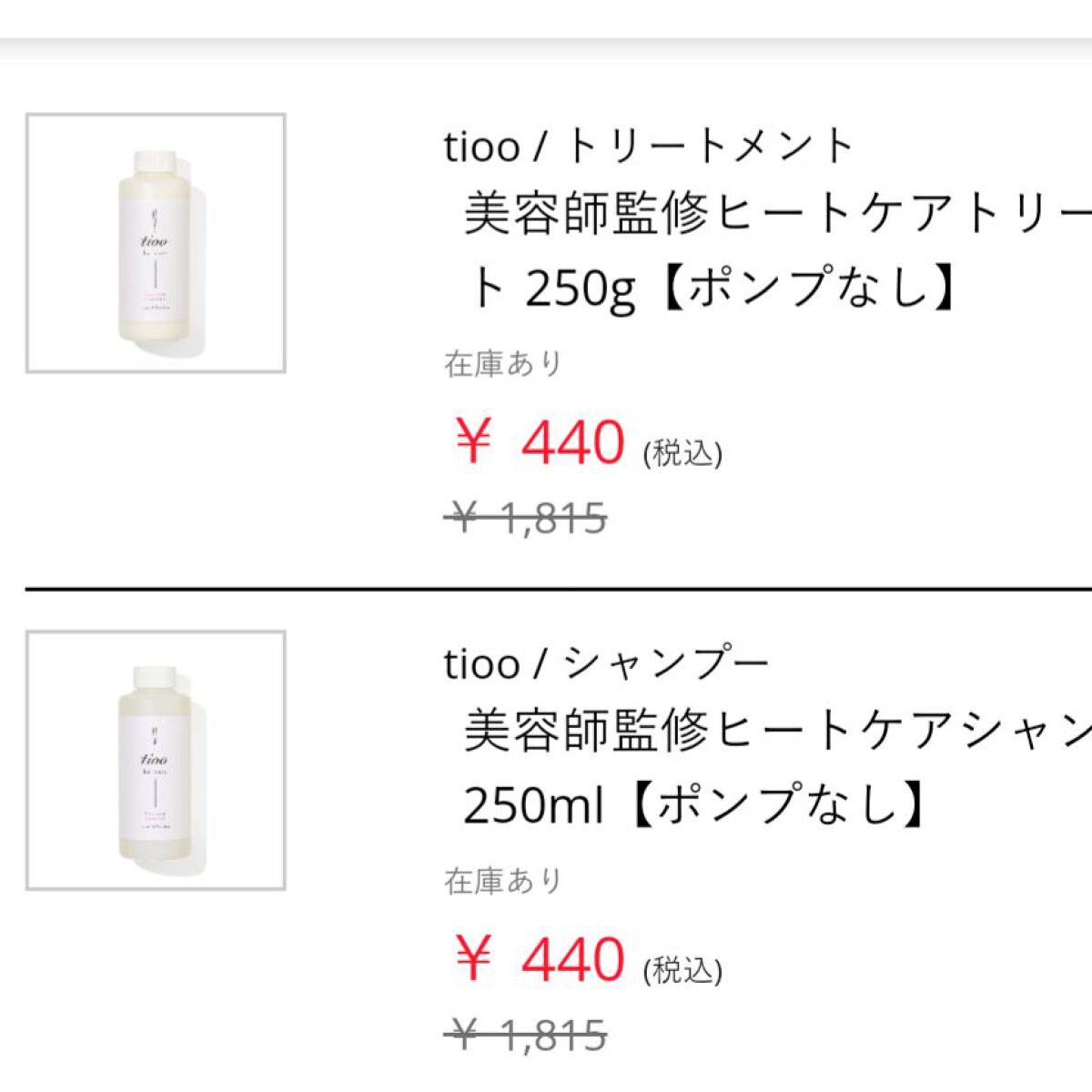Click the (税込) label beside the shampoo price
Viewport: 1092px width, 1092px height.
pyautogui.click(x=682, y=970)
